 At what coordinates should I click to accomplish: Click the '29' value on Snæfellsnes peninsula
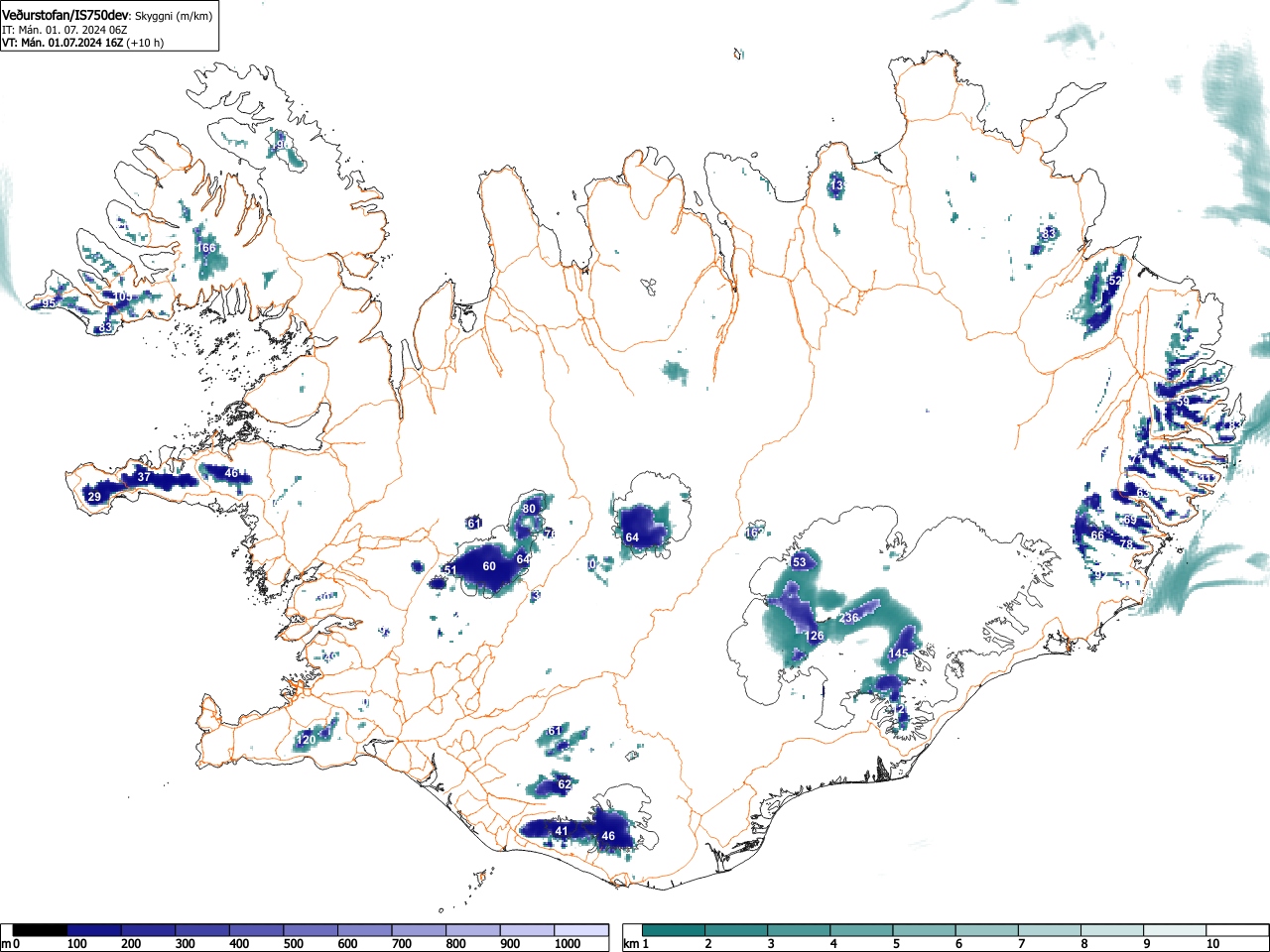pyautogui.click(x=94, y=497)
